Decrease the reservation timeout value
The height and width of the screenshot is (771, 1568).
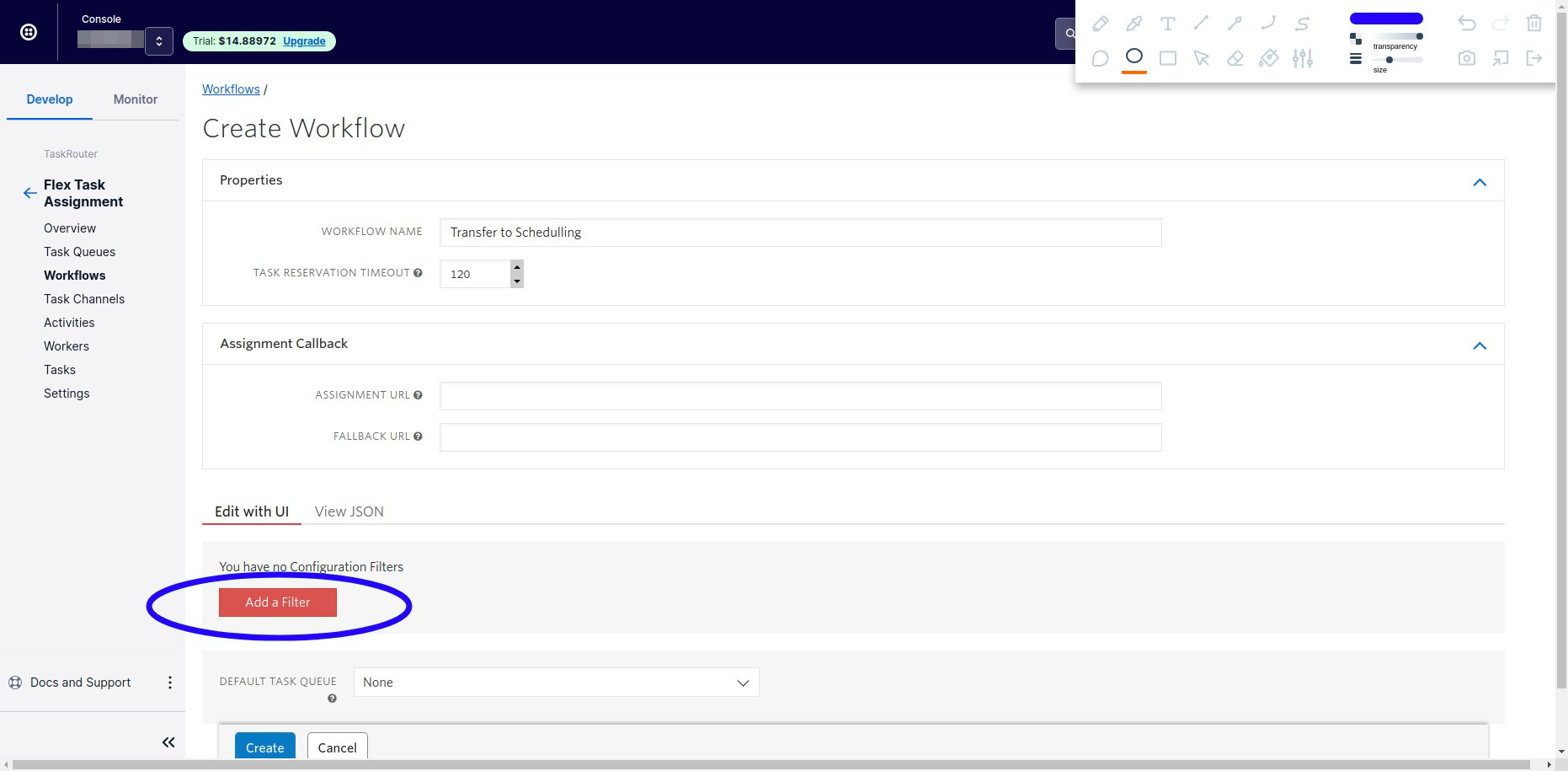point(517,281)
